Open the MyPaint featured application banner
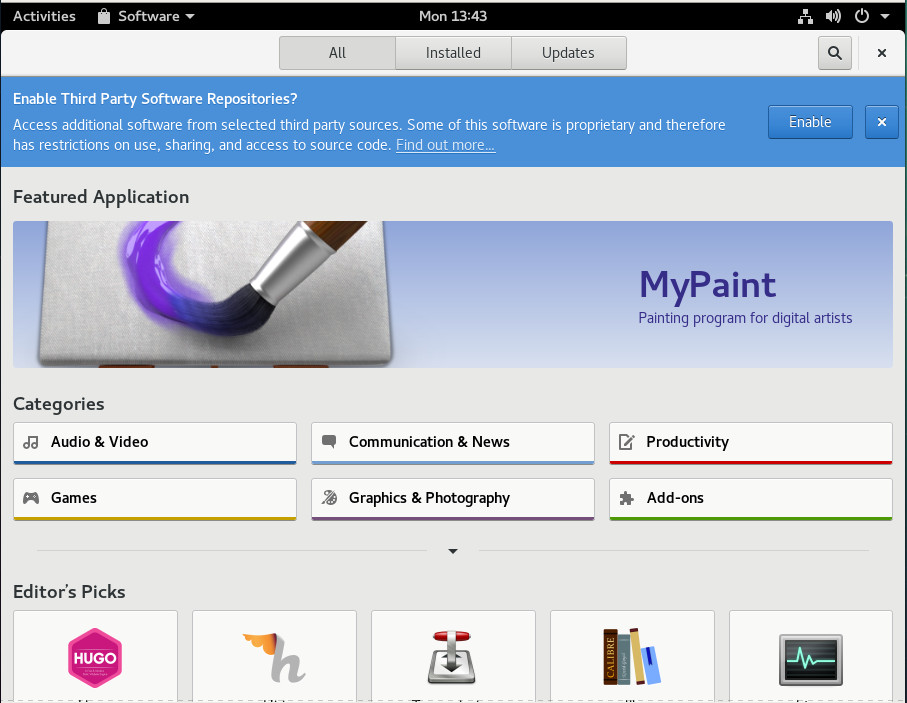Viewport: 907px width, 703px height. (452, 294)
